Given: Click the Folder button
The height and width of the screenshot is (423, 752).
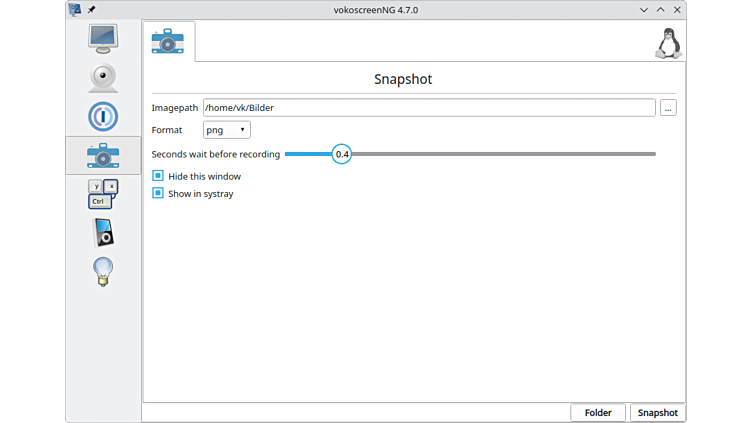Looking at the screenshot, I should click(598, 413).
